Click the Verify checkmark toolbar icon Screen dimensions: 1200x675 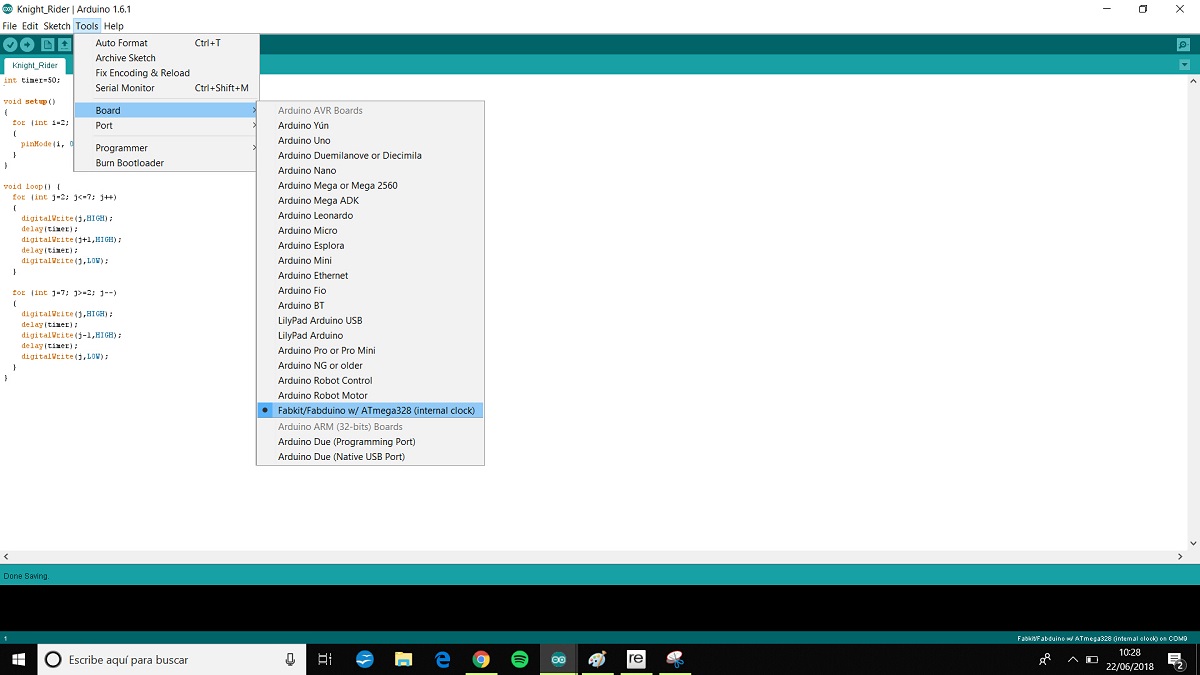[10, 45]
